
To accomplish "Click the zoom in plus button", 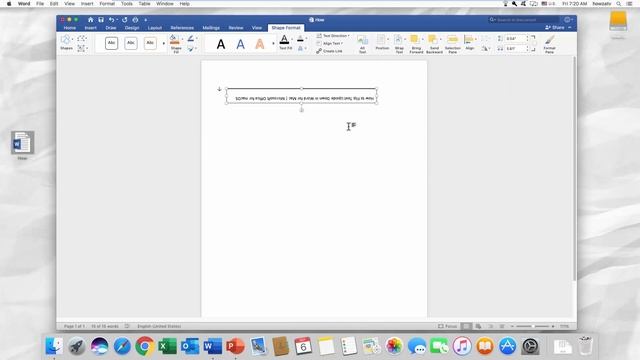I will [553, 326].
